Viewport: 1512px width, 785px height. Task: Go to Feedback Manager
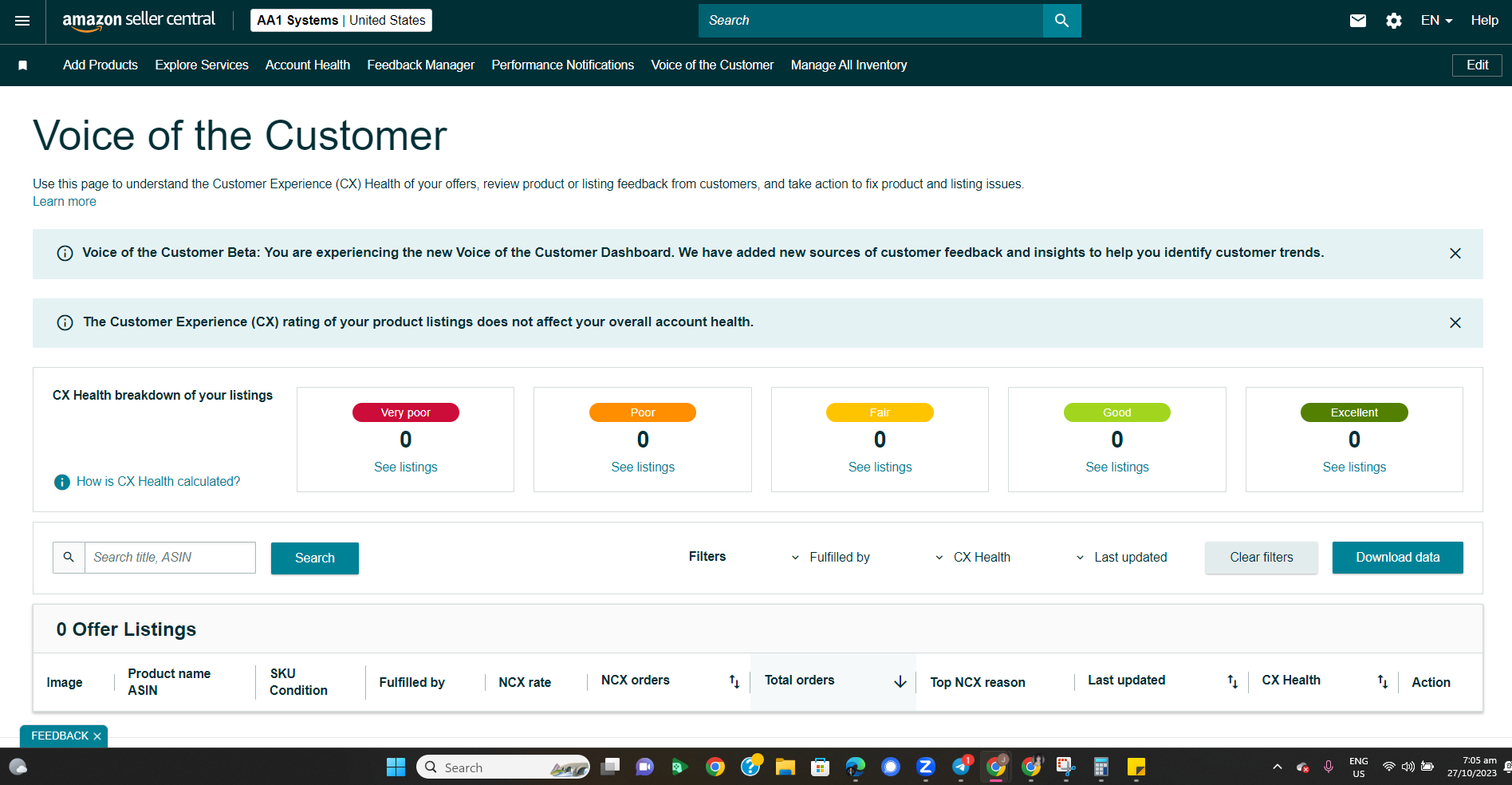(x=421, y=65)
